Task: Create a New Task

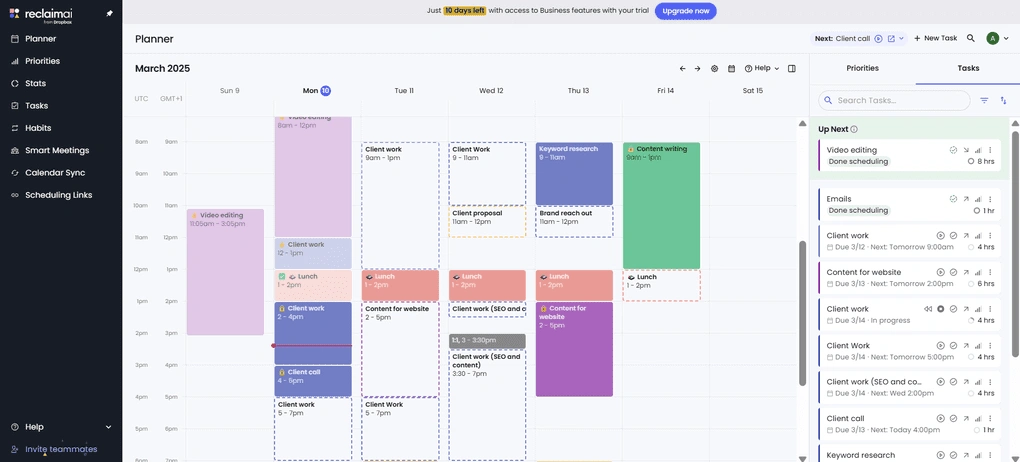Action: pos(935,38)
